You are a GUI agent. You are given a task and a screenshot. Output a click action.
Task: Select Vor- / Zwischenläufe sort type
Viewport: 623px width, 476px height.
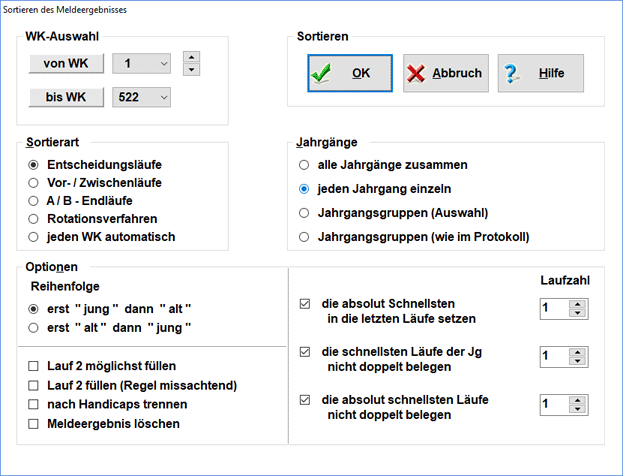coord(34,182)
